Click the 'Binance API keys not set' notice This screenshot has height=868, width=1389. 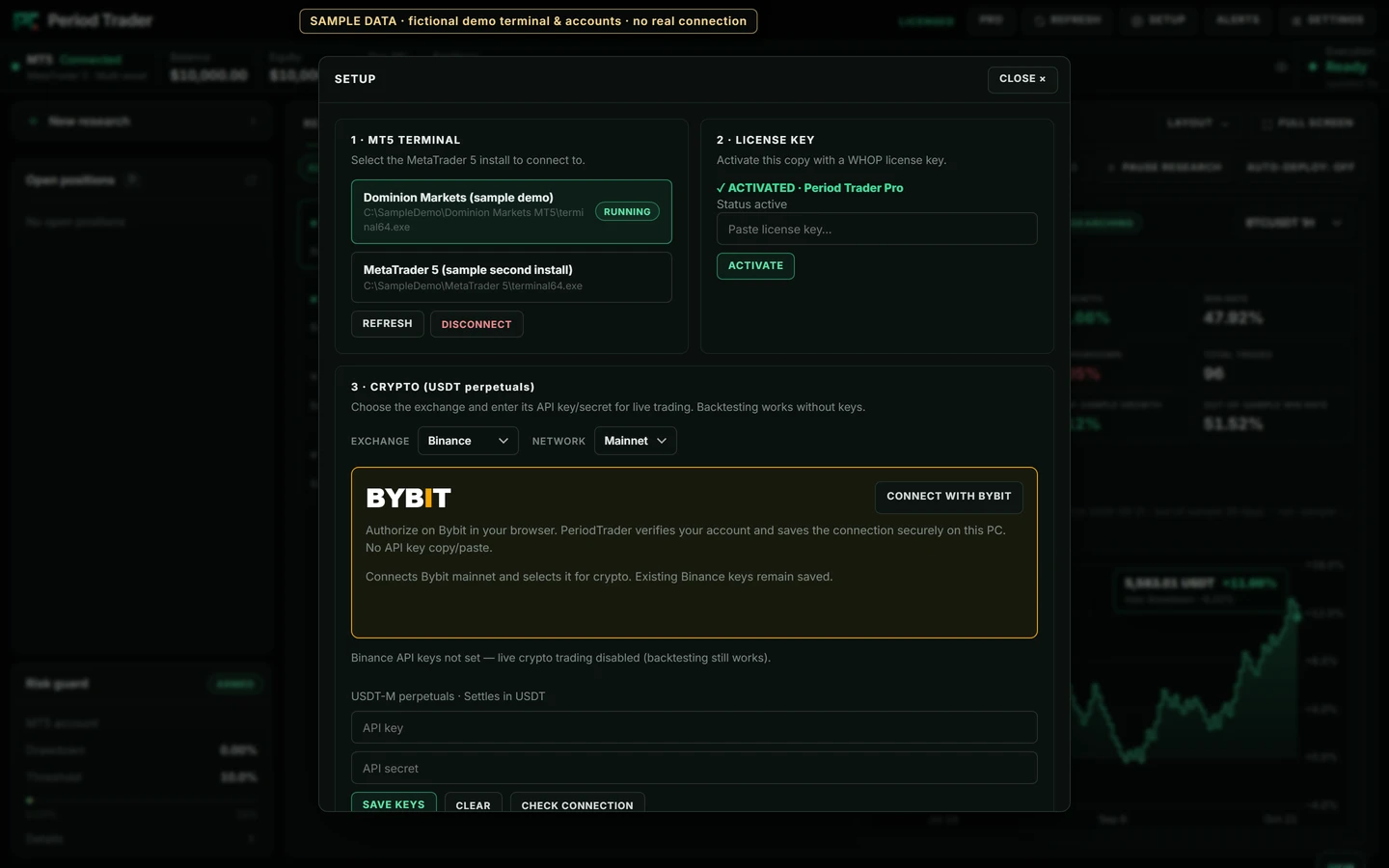(560, 658)
